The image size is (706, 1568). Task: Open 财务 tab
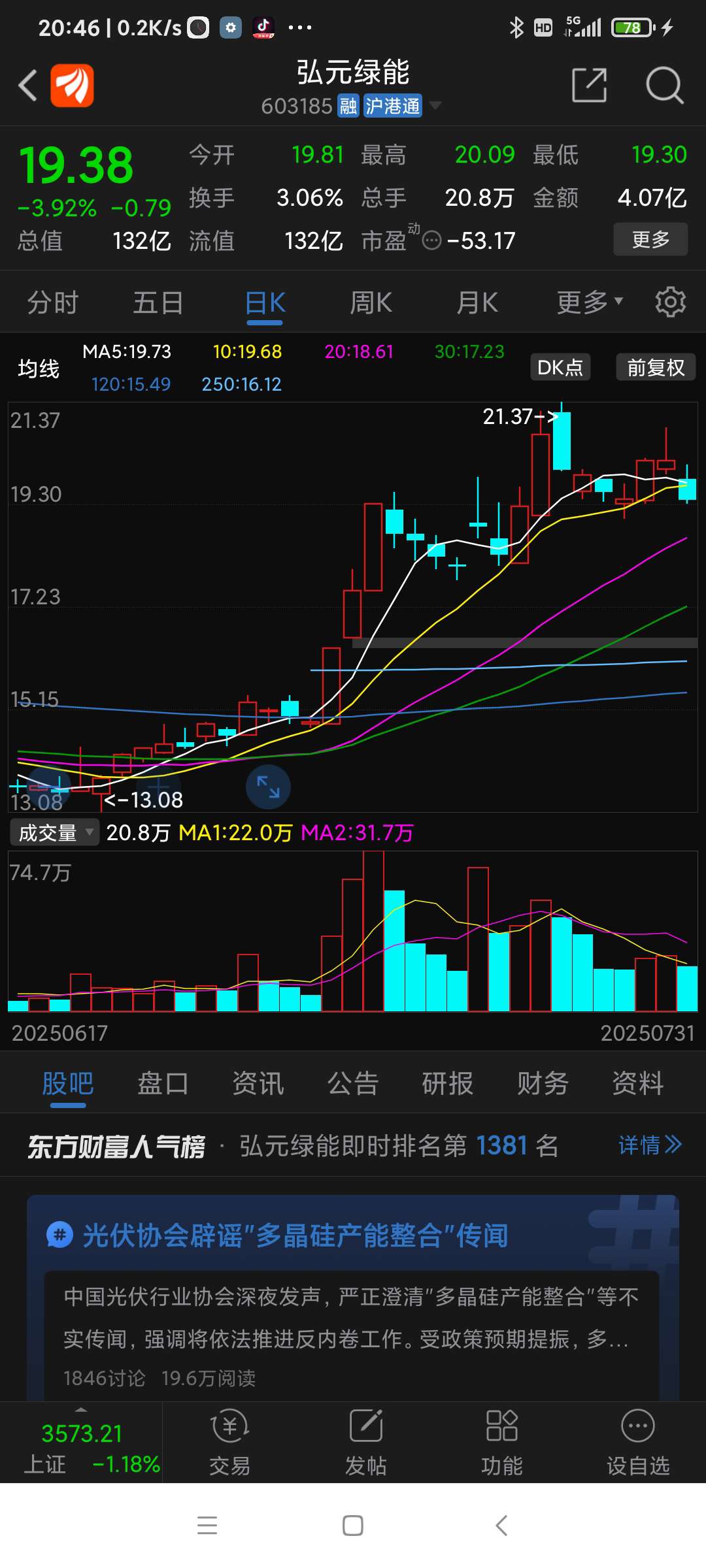[543, 1083]
